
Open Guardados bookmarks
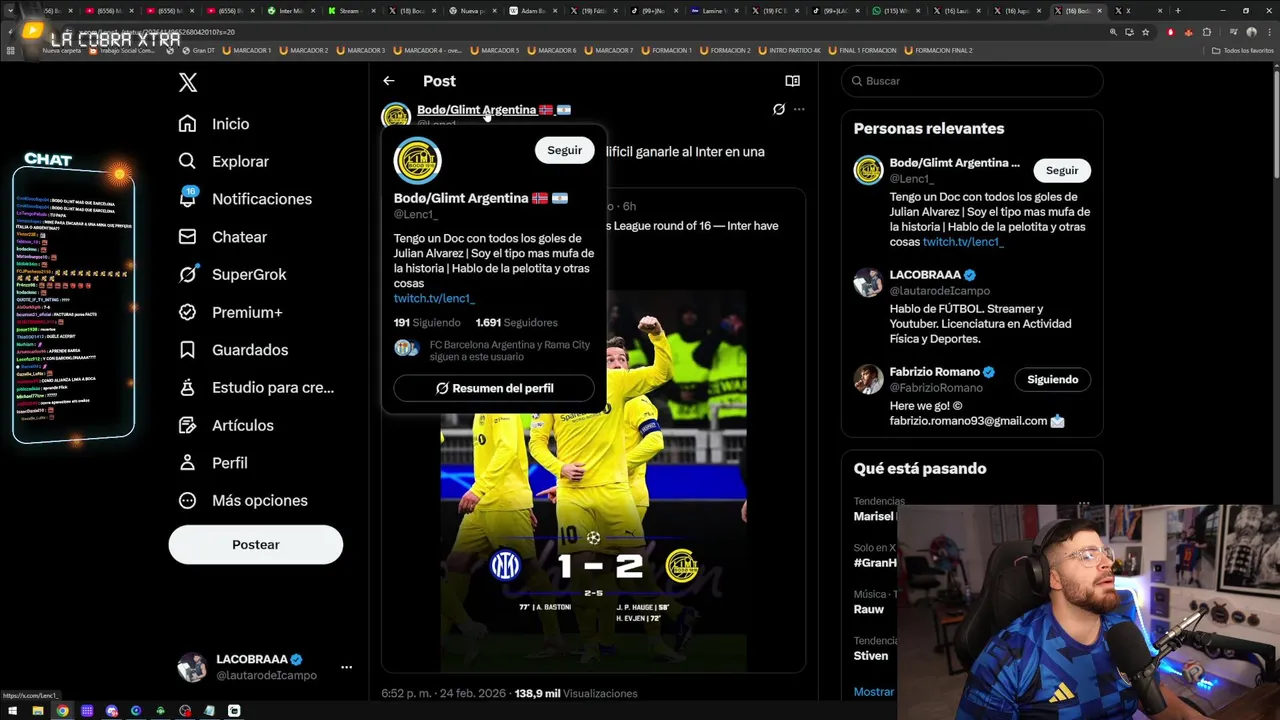point(232,350)
